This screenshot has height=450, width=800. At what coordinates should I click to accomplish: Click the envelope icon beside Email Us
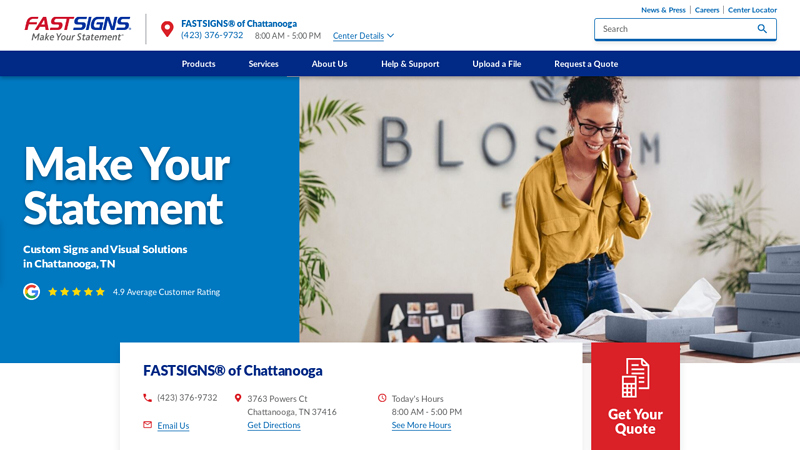147,424
